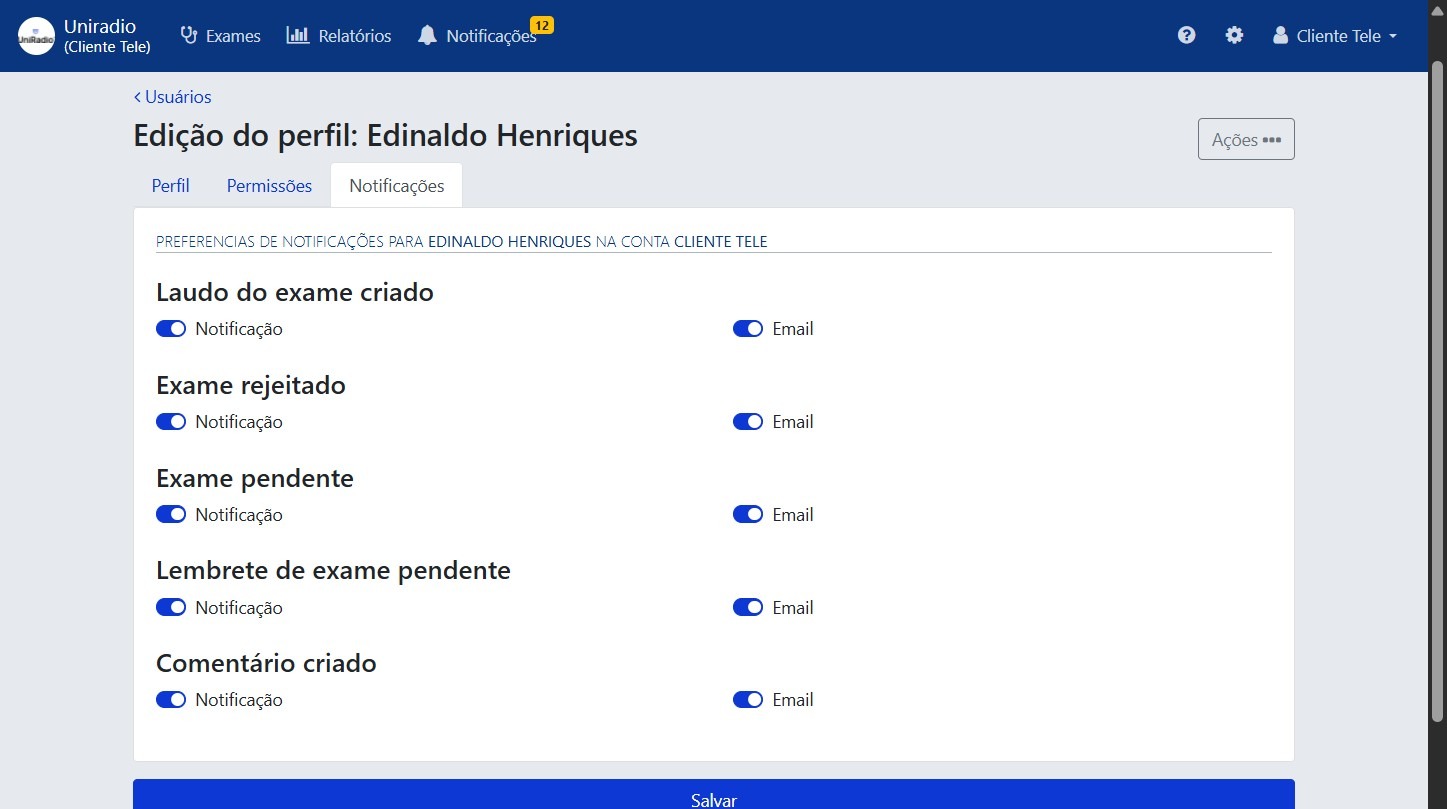Open settings with the gear icon
The height and width of the screenshot is (809, 1447).
[x=1234, y=35]
